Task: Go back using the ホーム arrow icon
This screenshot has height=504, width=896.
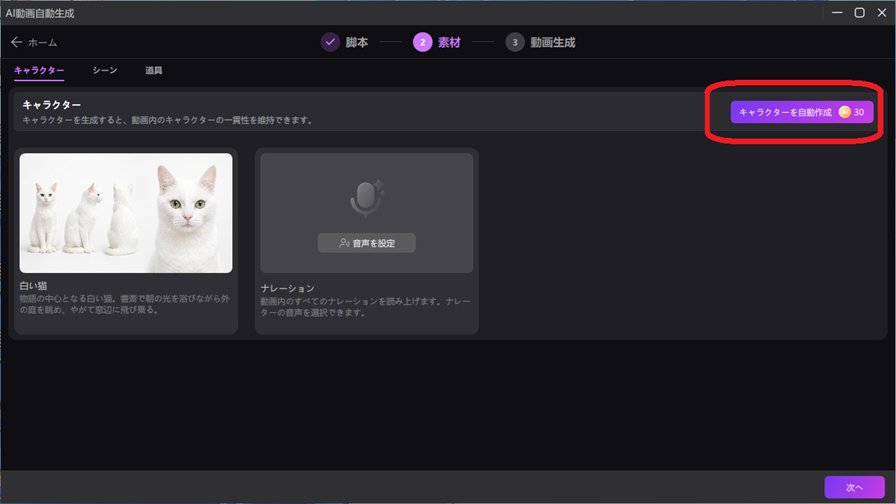Action: 16,42
